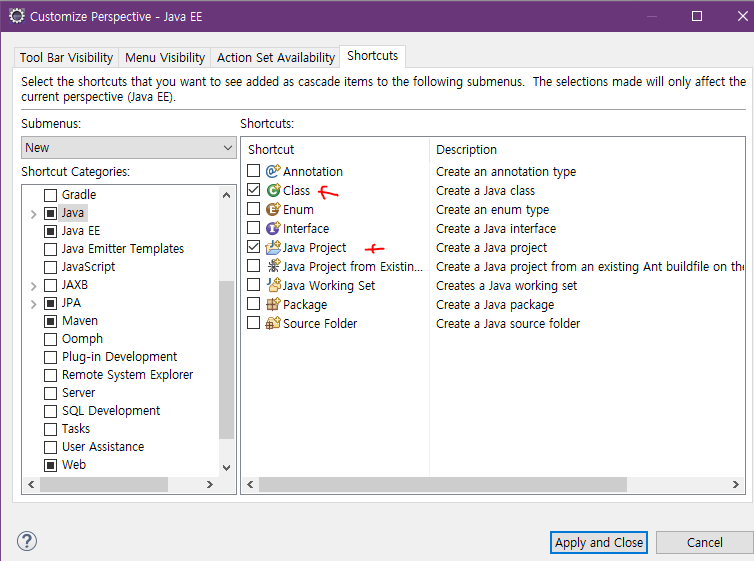Click the Enum shortcut icon
This screenshot has width=754, height=561.
[273, 209]
